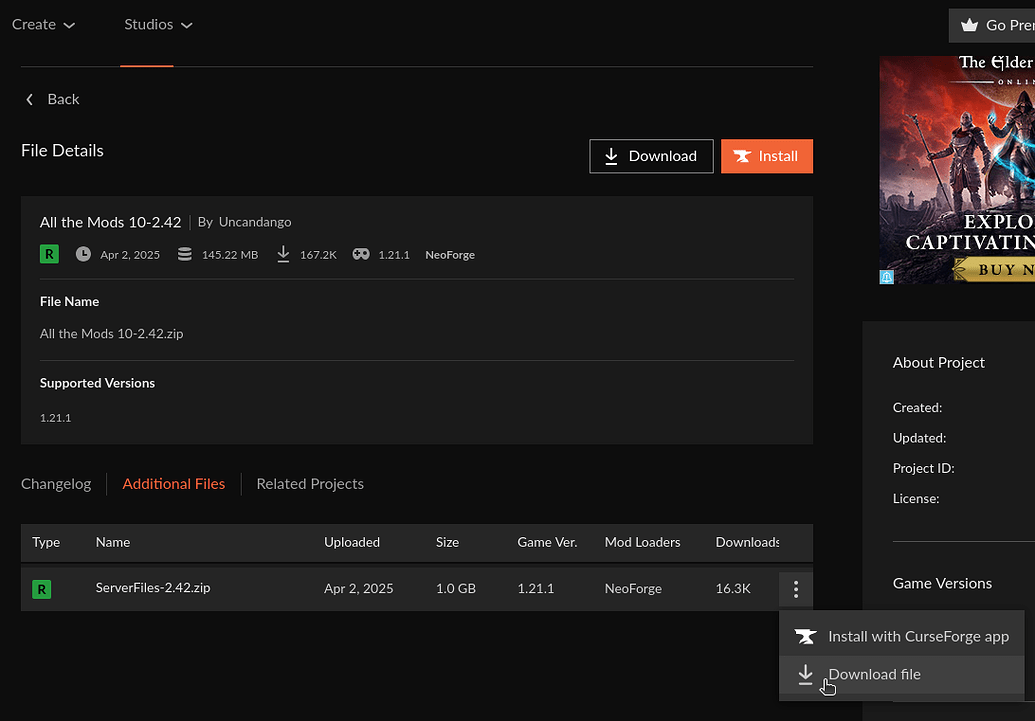1035x721 pixels.
Task: Click the Download button in File Details
Action: [651, 156]
